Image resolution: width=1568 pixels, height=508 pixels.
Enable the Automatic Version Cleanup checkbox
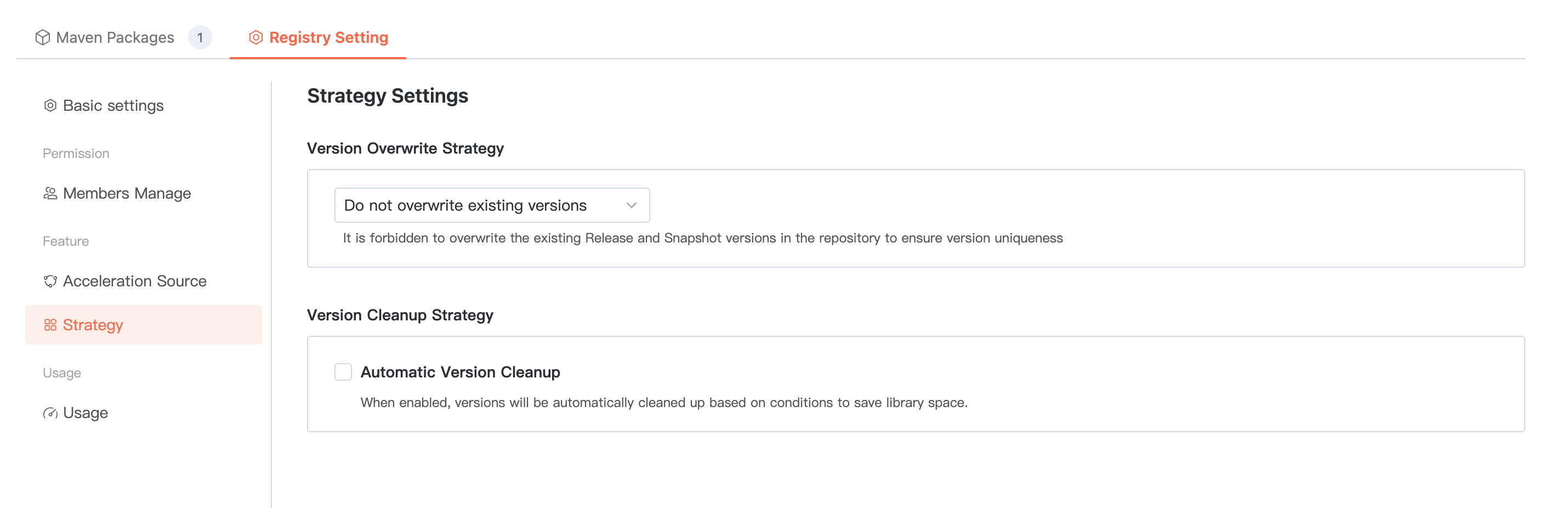point(343,372)
